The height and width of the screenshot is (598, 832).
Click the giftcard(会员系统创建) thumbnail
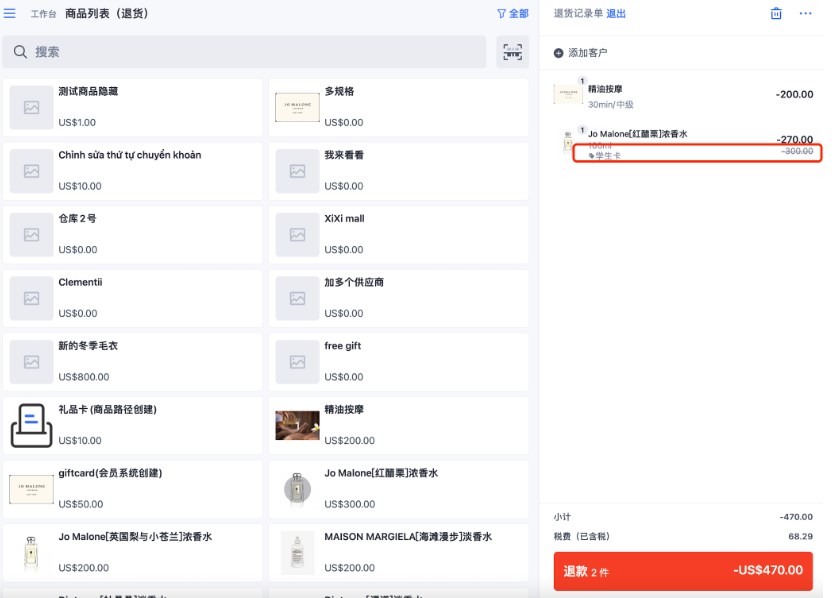click(31, 489)
